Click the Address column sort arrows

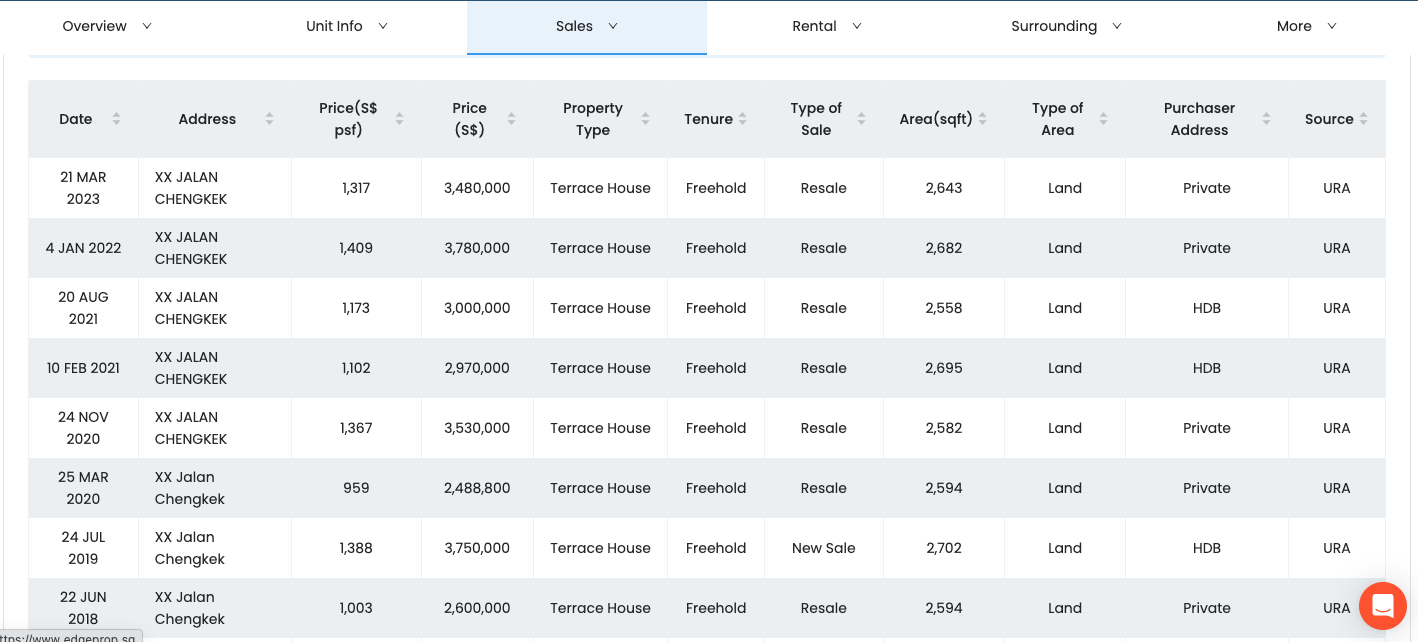coord(269,119)
